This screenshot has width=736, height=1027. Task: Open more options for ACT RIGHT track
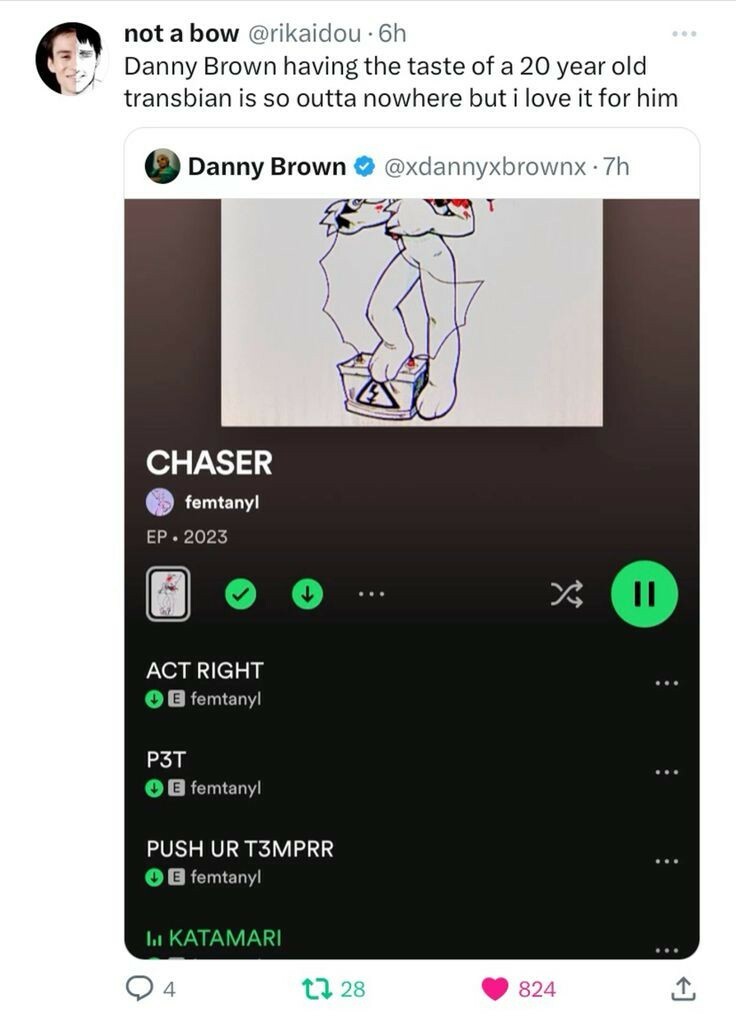tap(667, 683)
